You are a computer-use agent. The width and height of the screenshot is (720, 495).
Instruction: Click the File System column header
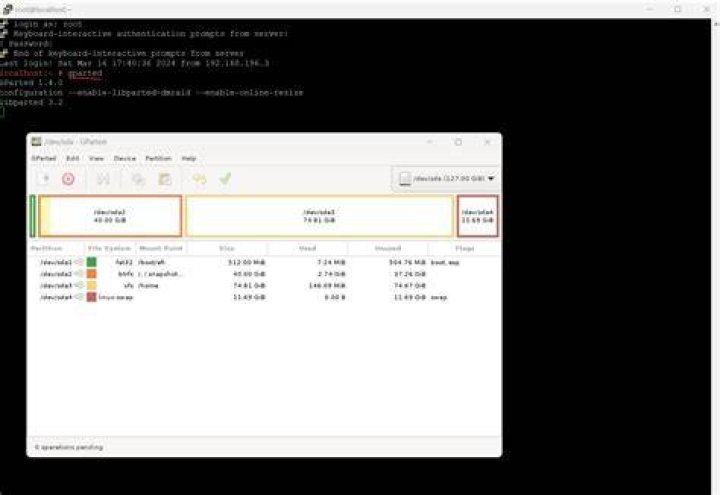click(110, 248)
